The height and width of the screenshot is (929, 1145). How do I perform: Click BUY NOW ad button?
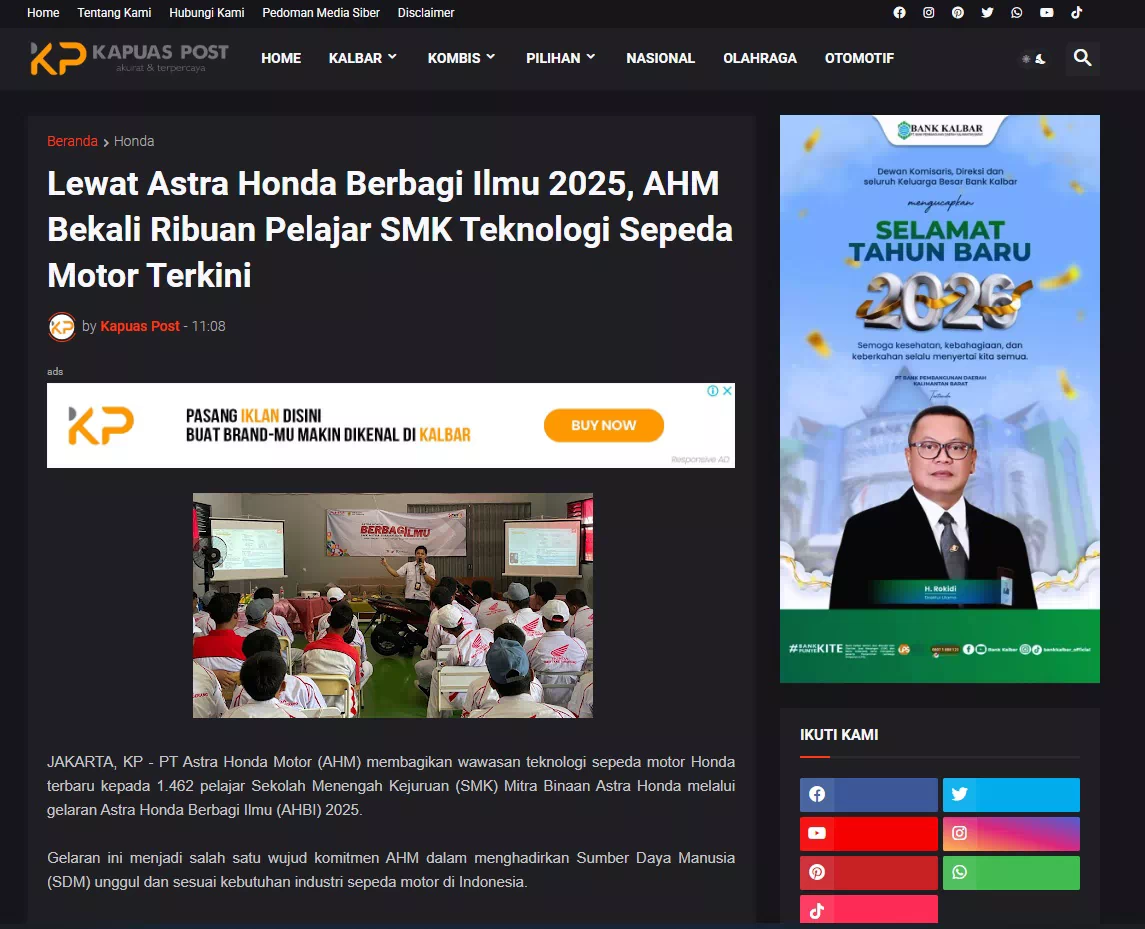point(603,425)
